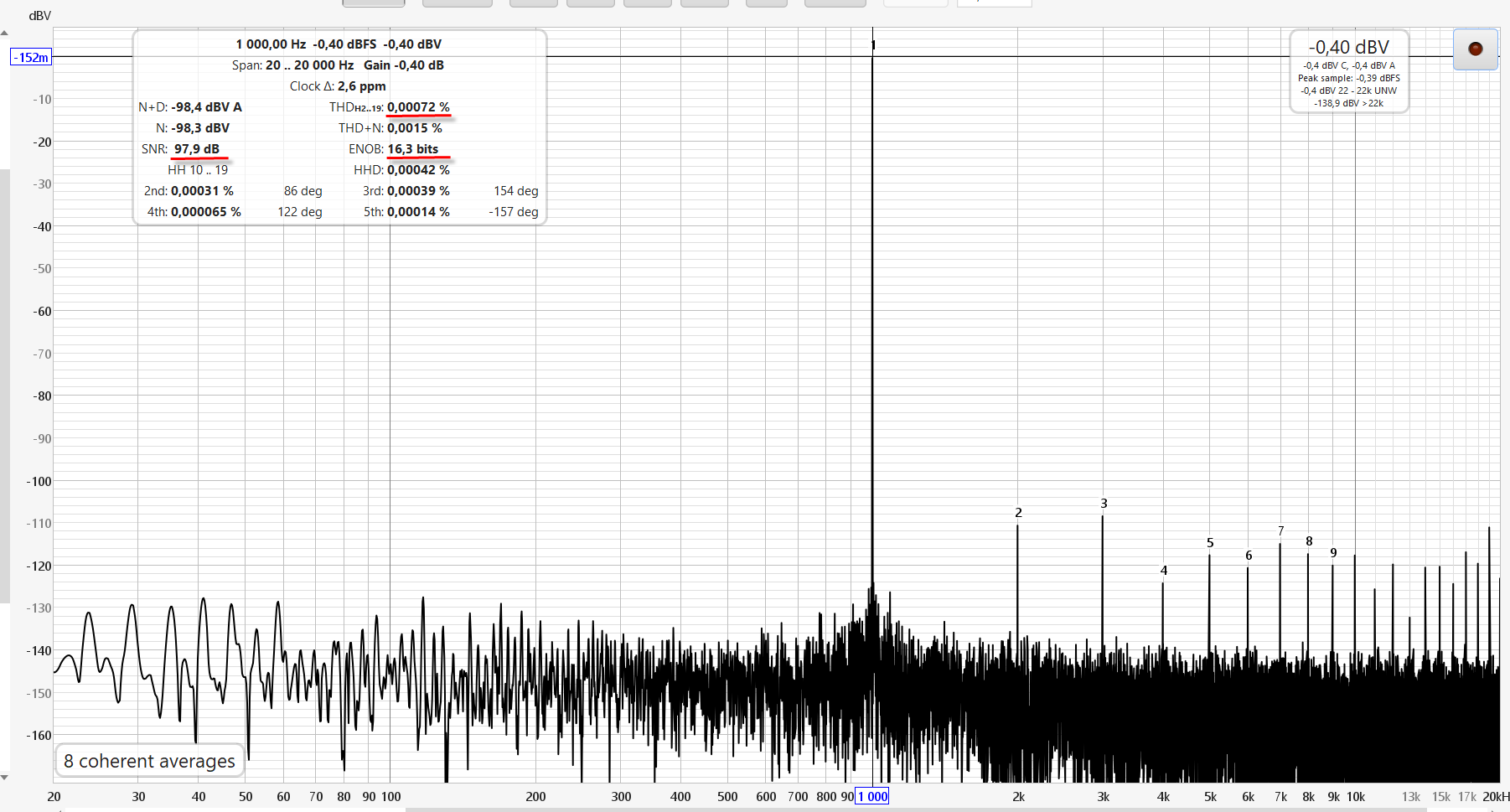This screenshot has height=812, width=1510.
Task: Click the Clock Δ: 2,6 ppm text
Action: point(338,86)
